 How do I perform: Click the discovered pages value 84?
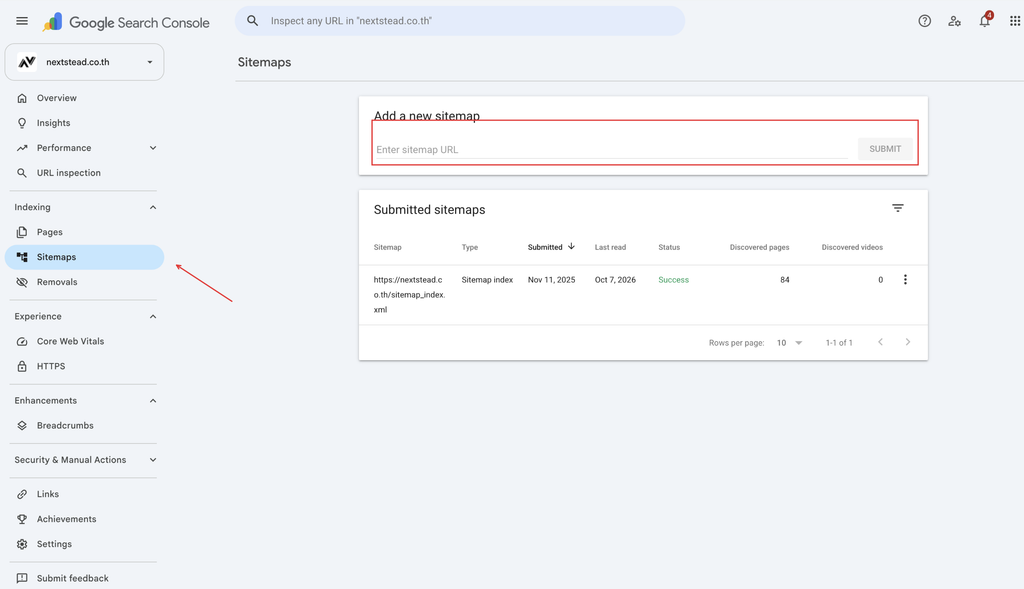pyautogui.click(x=784, y=279)
